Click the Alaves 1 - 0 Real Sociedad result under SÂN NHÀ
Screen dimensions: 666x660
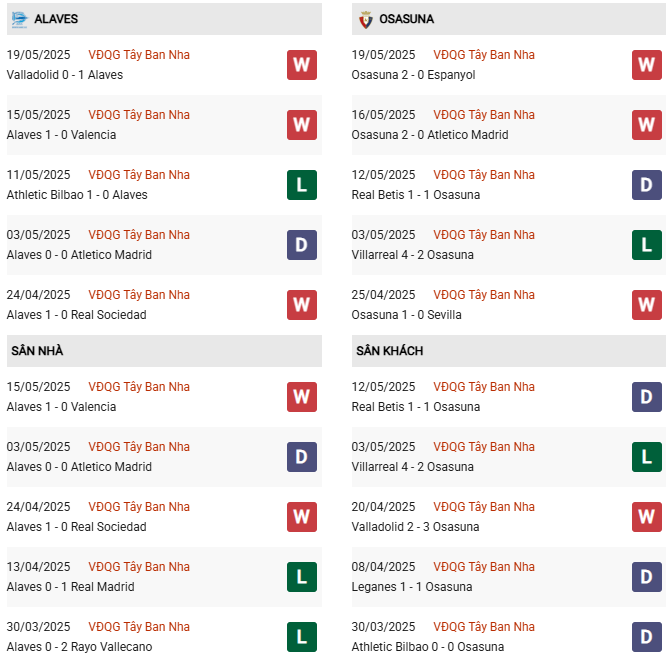coord(76,527)
